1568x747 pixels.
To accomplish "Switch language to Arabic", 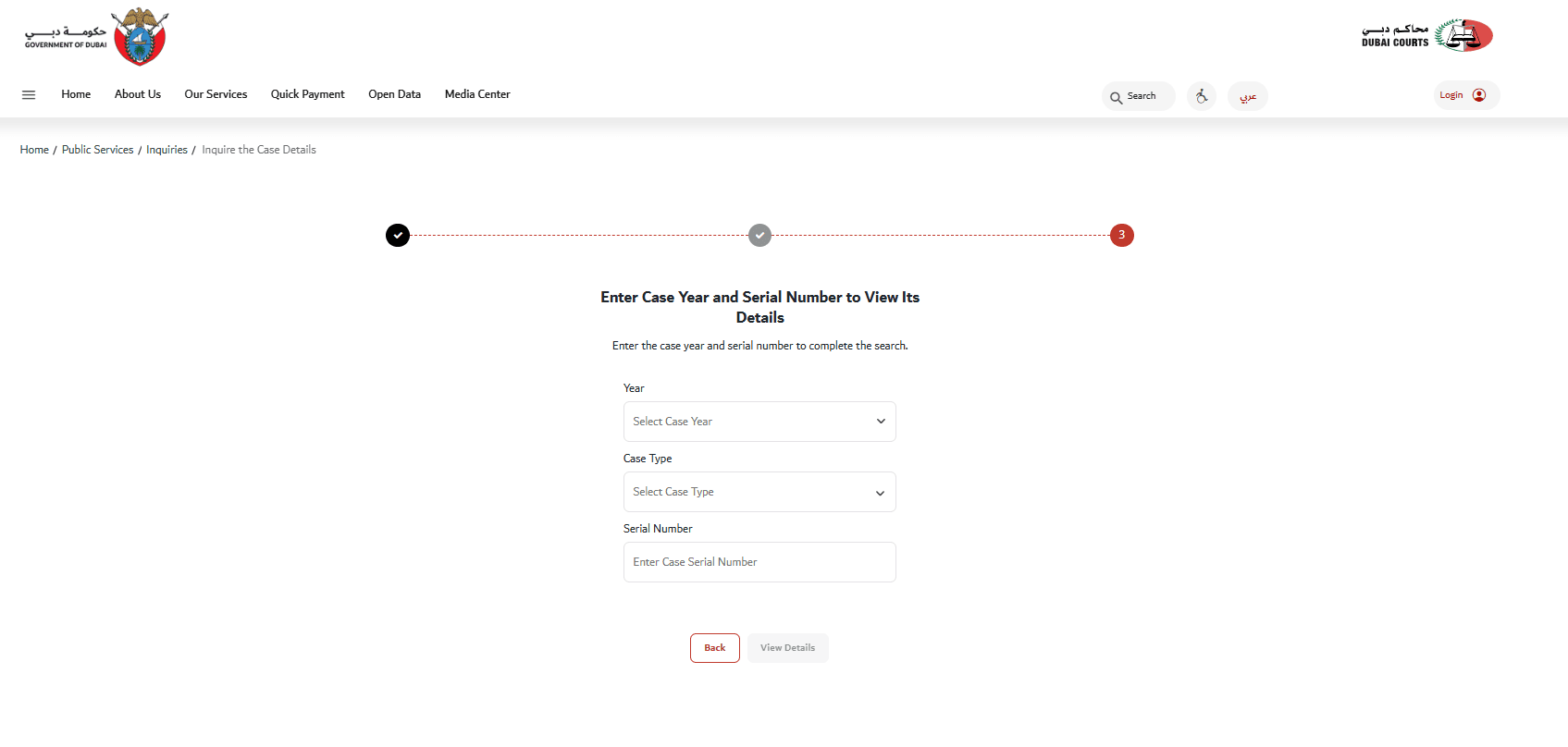I will click(1248, 96).
